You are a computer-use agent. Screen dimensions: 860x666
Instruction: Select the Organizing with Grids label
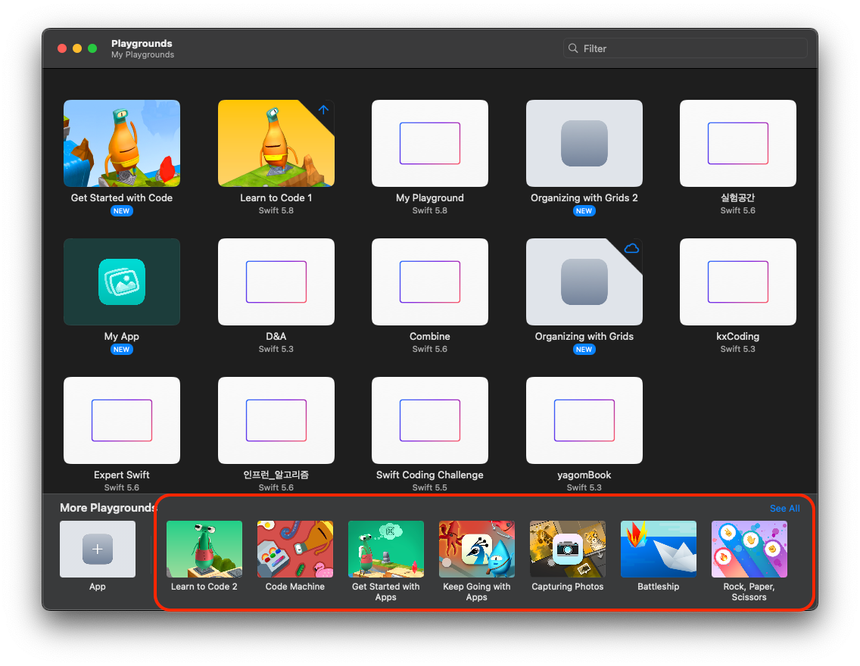point(584,336)
